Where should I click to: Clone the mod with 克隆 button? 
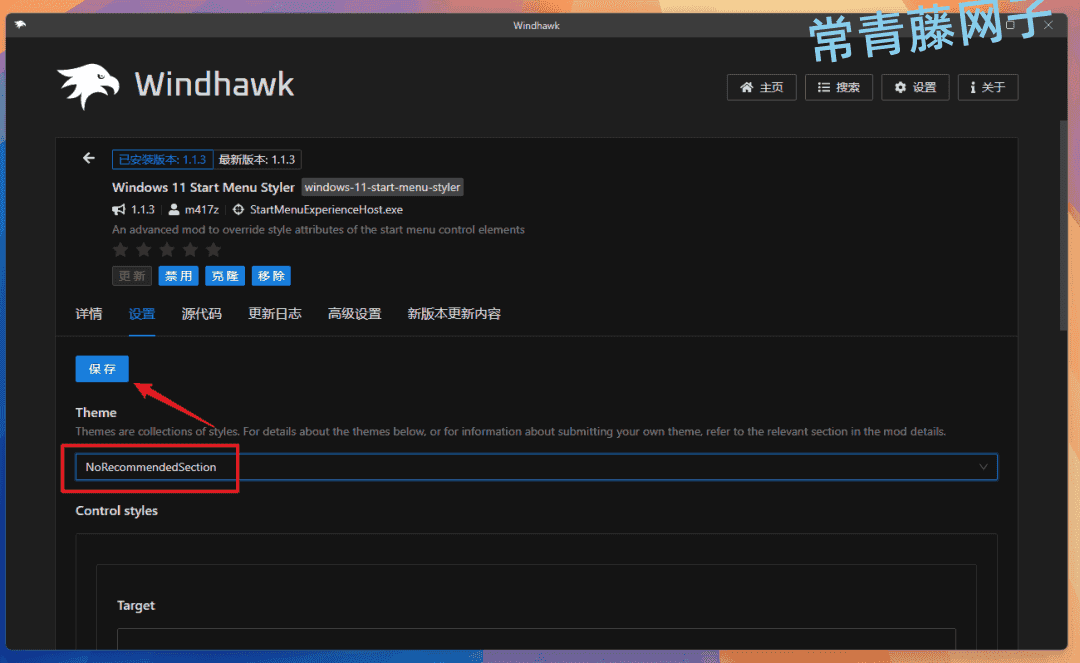[225, 276]
